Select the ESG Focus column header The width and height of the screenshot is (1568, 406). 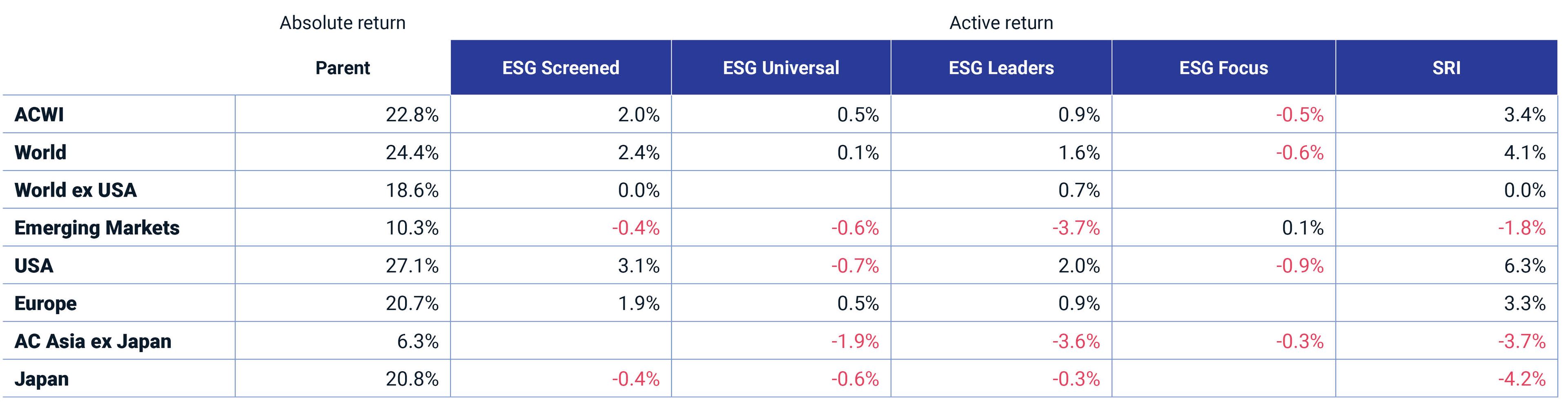(x=1223, y=68)
